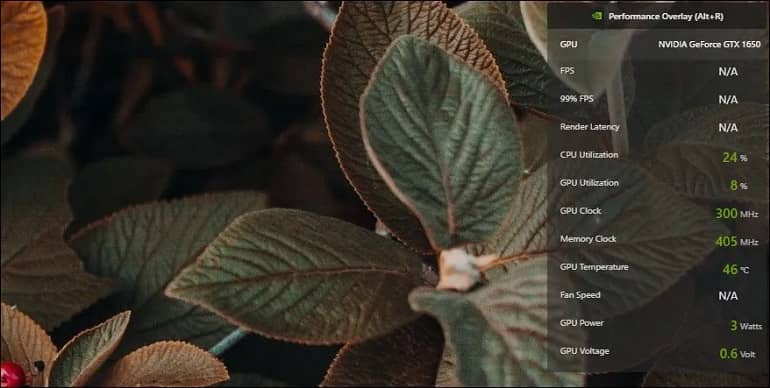This screenshot has height=388, width=770.
Task: Select the Memory Clock label
Action: (588, 239)
